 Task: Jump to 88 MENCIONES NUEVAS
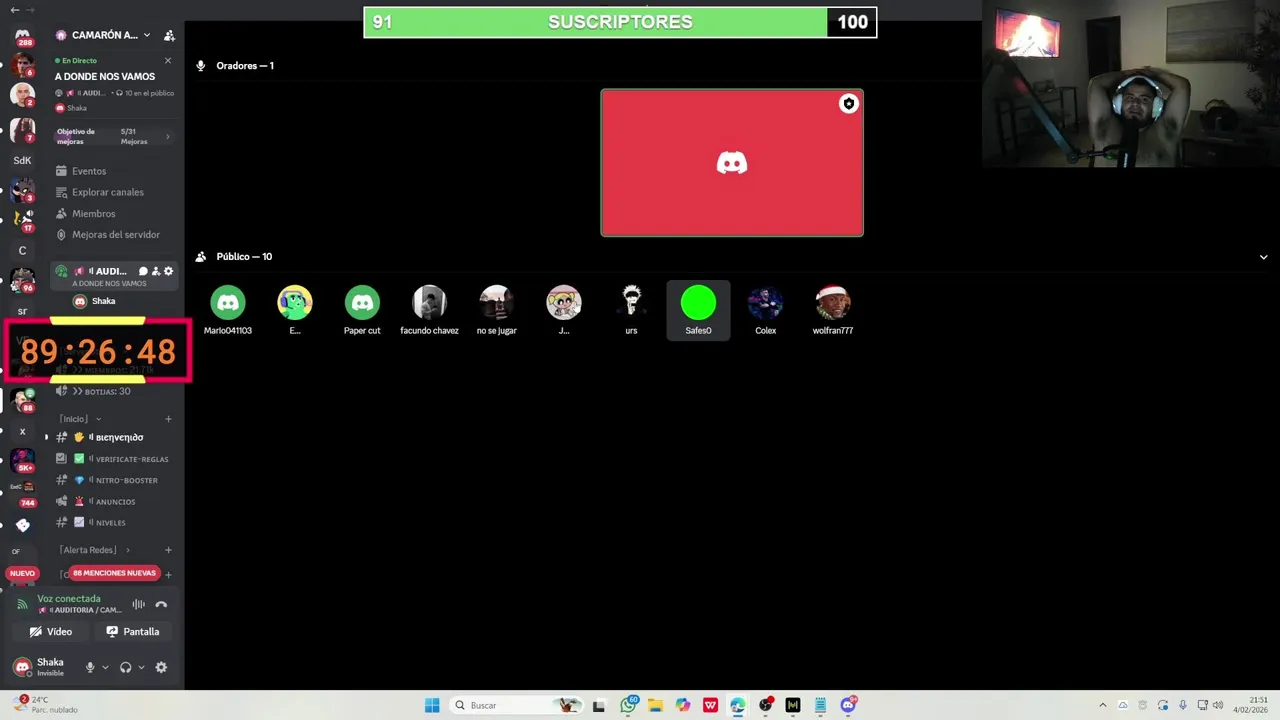click(114, 573)
